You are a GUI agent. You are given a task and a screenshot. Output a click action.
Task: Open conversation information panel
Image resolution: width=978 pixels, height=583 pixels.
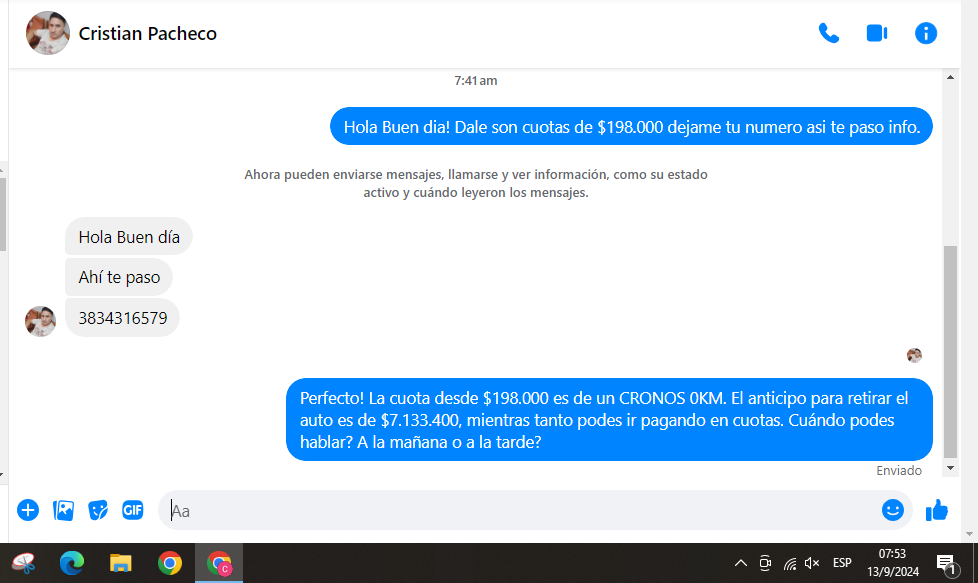[x=926, y=33]
